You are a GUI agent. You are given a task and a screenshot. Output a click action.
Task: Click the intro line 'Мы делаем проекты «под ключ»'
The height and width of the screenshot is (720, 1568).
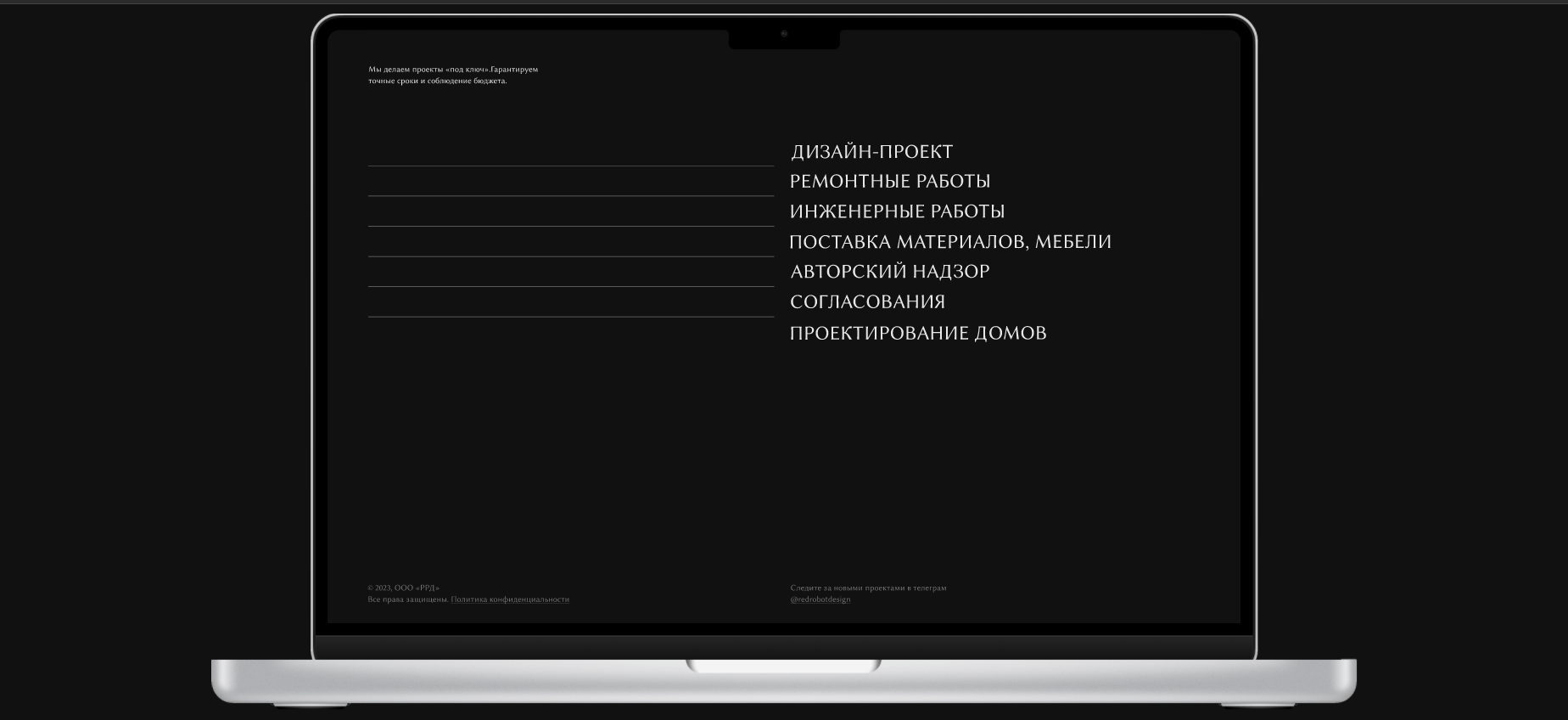(428, 70)
